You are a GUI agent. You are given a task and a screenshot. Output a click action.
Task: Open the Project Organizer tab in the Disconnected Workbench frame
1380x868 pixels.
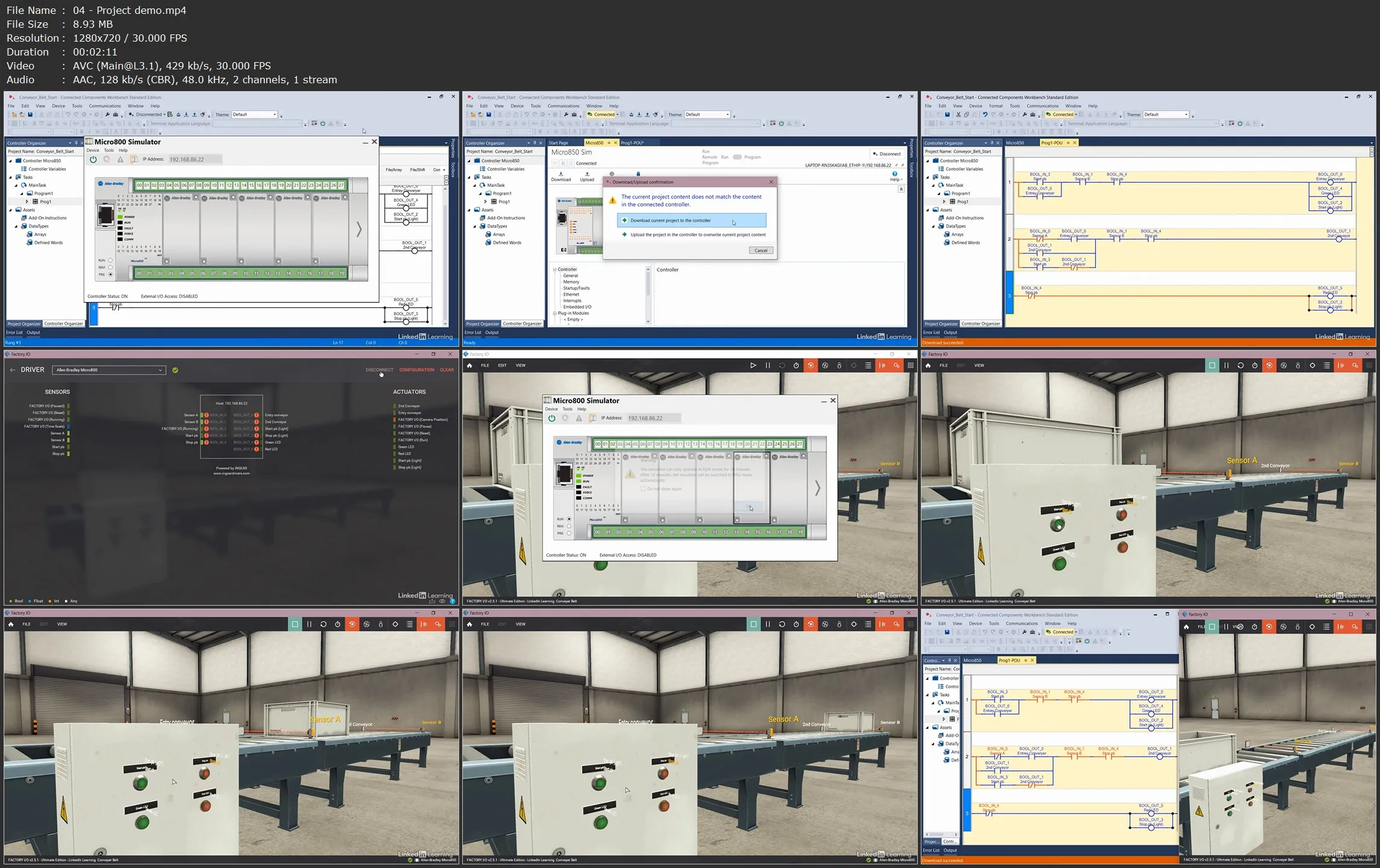[24, 324]
